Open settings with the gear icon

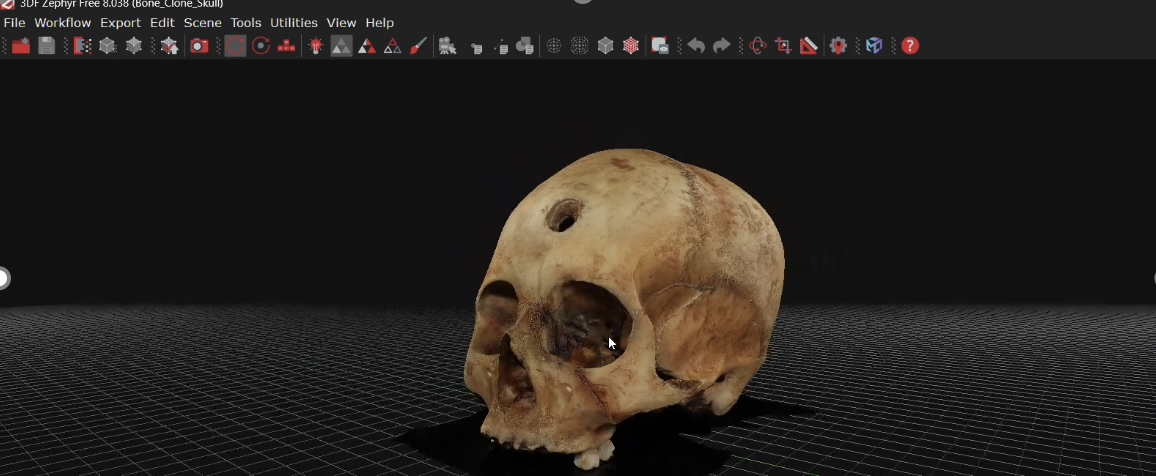coord(838,46)
